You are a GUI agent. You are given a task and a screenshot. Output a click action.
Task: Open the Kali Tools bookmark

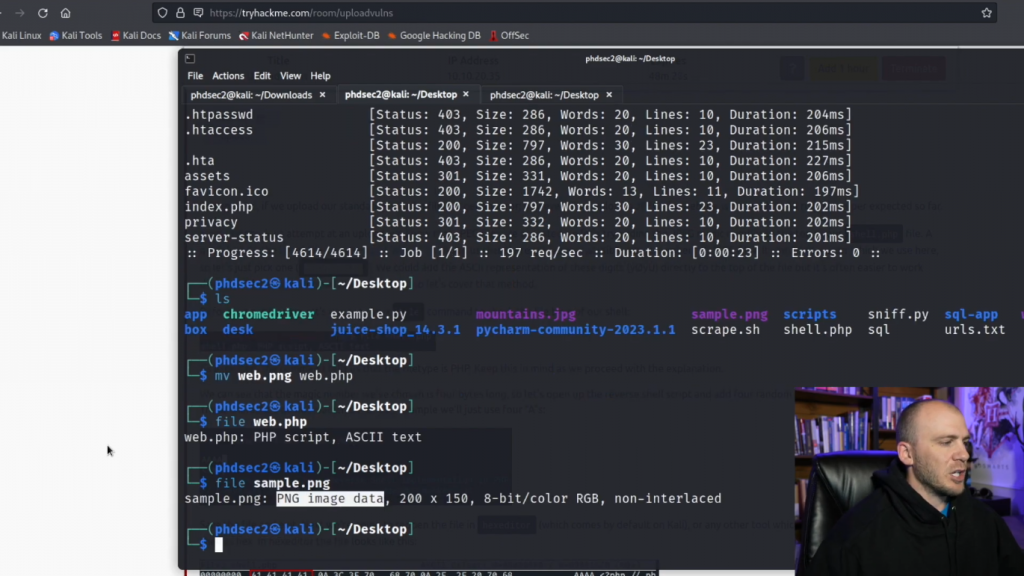click(76, 35)
